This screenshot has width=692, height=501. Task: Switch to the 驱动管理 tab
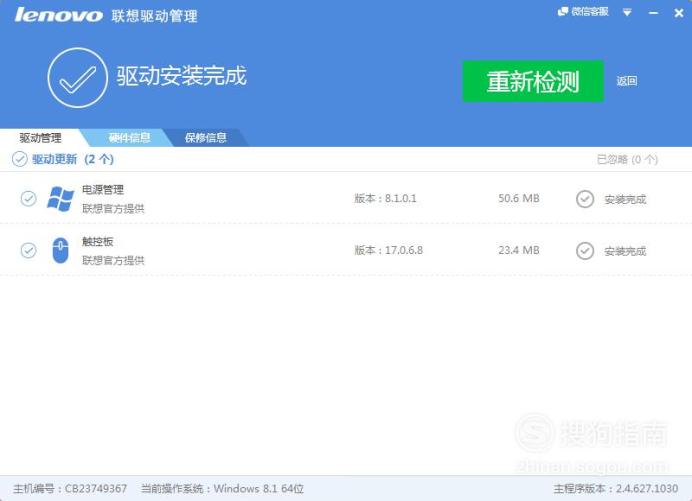pyautogui.click(x=41, y=138)
